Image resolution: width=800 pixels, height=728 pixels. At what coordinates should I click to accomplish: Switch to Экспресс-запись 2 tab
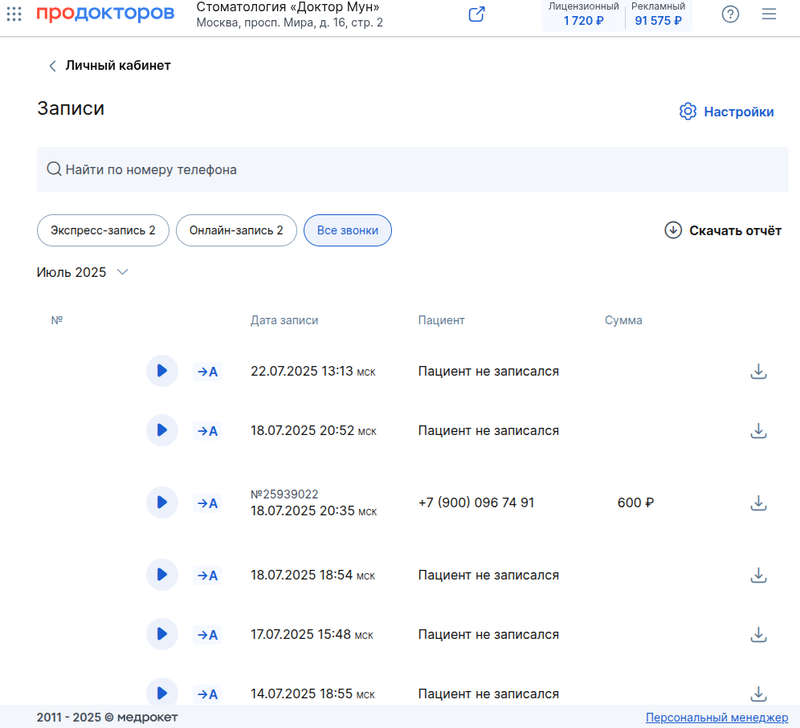coord(103,231)
